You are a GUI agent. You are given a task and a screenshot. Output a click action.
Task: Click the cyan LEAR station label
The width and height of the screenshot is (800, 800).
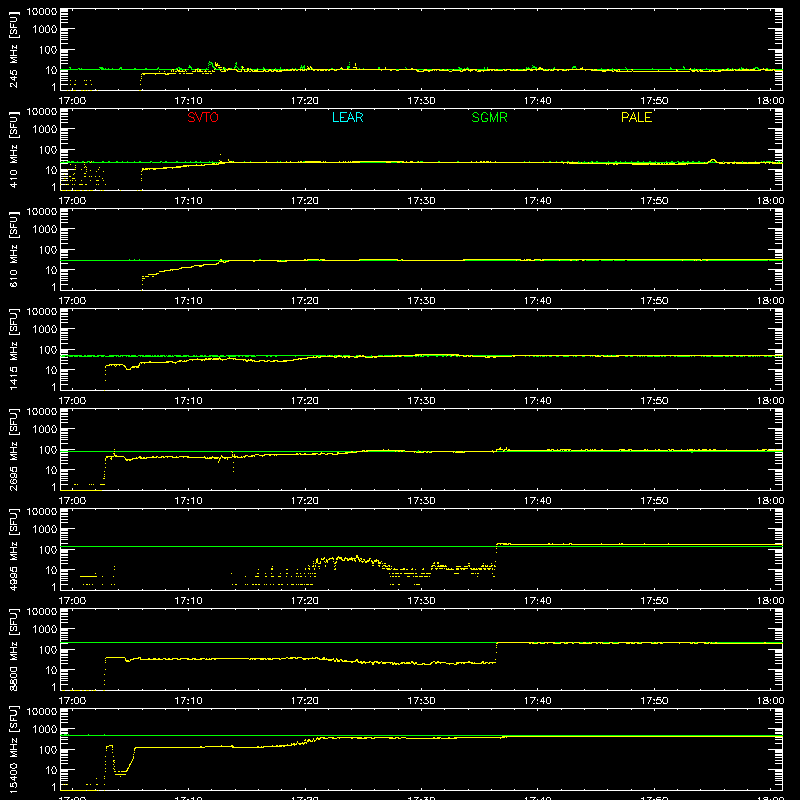[347, 117]
